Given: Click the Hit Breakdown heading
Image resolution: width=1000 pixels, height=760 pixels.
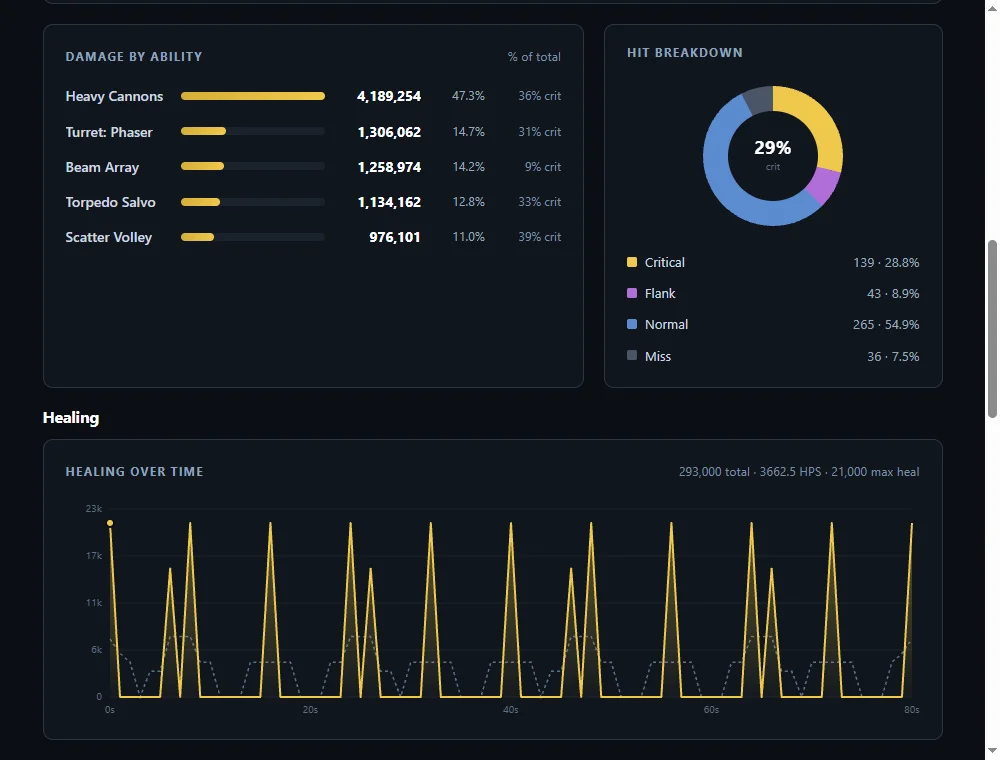Looking at the screenshot, I should coord(684,53).
